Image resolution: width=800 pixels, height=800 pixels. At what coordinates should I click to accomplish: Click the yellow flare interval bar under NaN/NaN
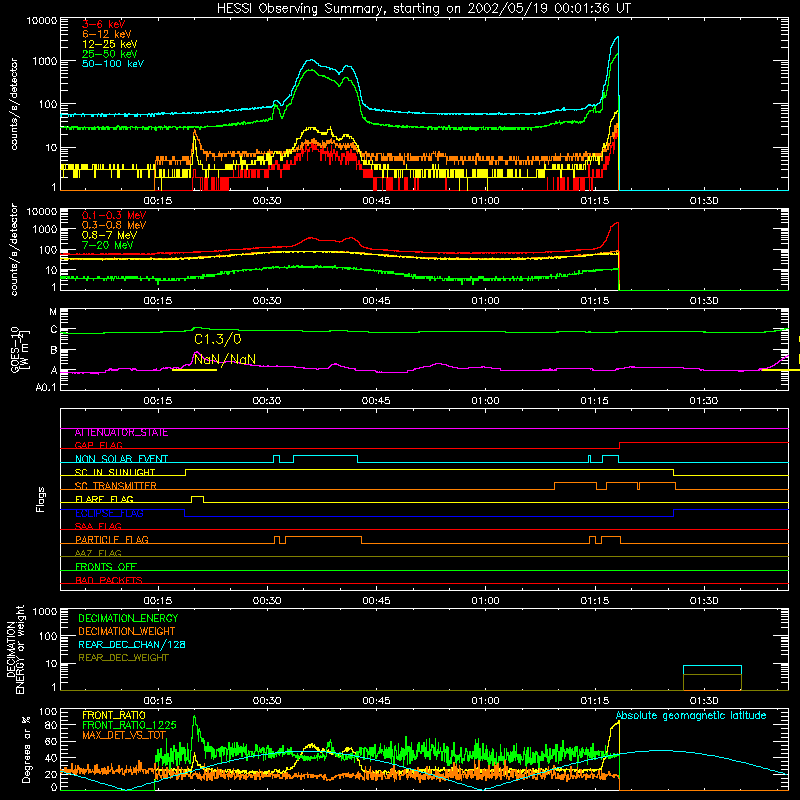tap(194, 369)
